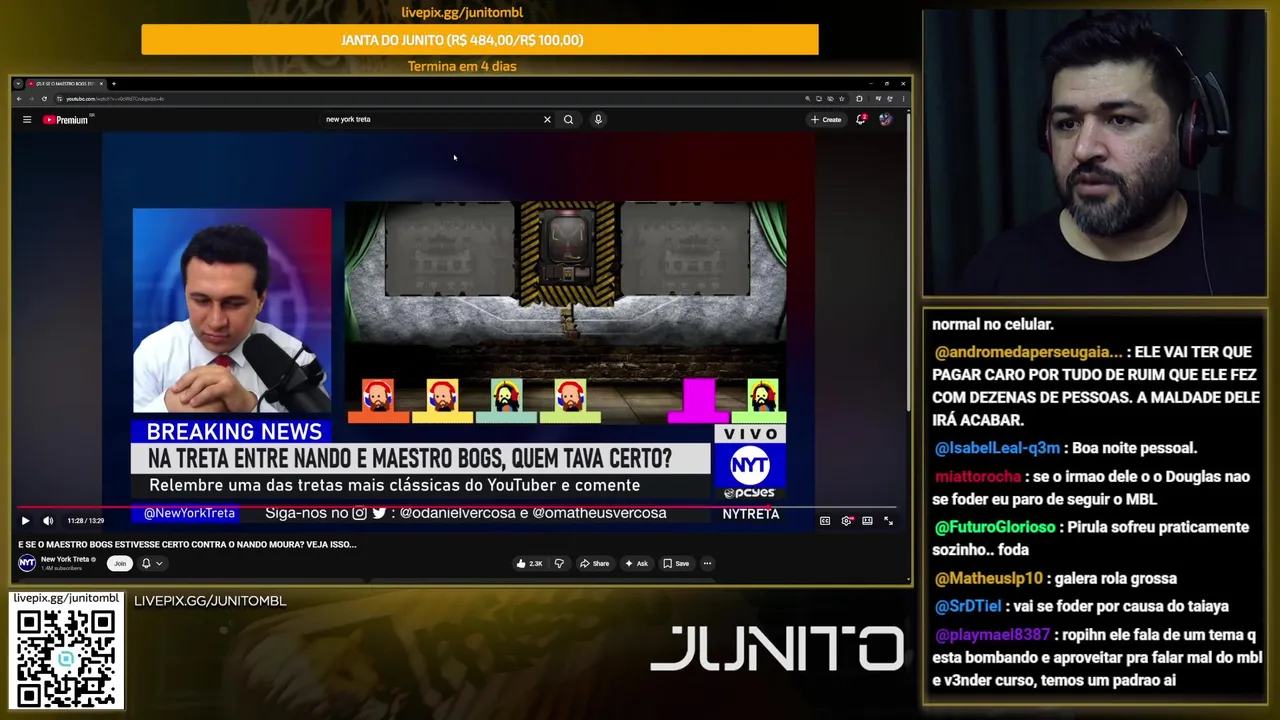The width and height of the screenshot is (1280, 720).
Task: Click the video title text below player
Action: [x=187, y=544]
